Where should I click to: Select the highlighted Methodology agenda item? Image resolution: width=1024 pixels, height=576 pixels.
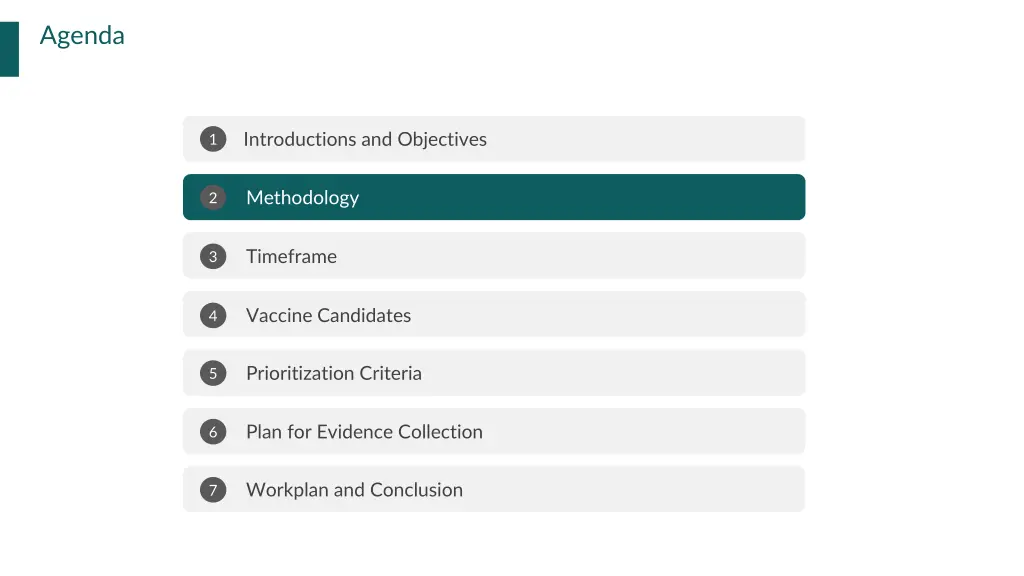pyautogui.click(x=494, y=197)
